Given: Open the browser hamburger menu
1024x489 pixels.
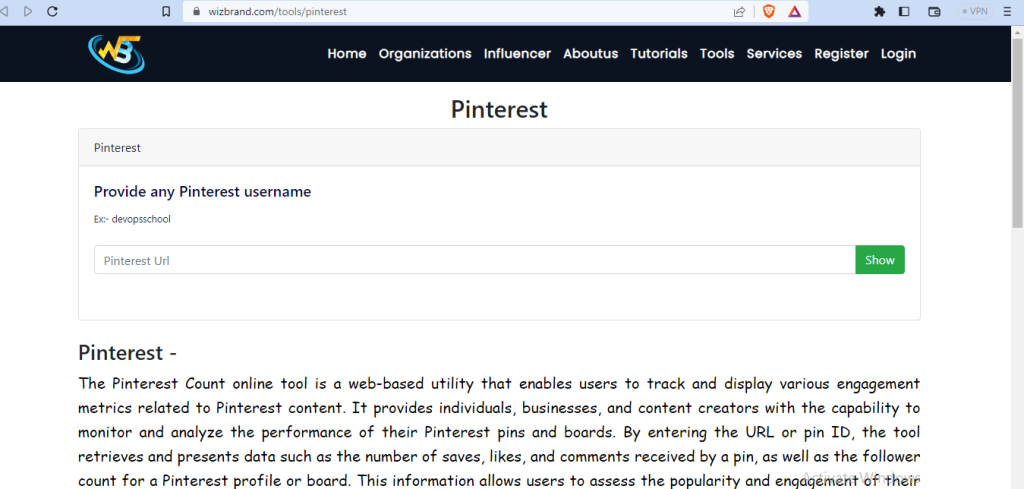Looking at the screenshot, I should [x=1009, y=11].
